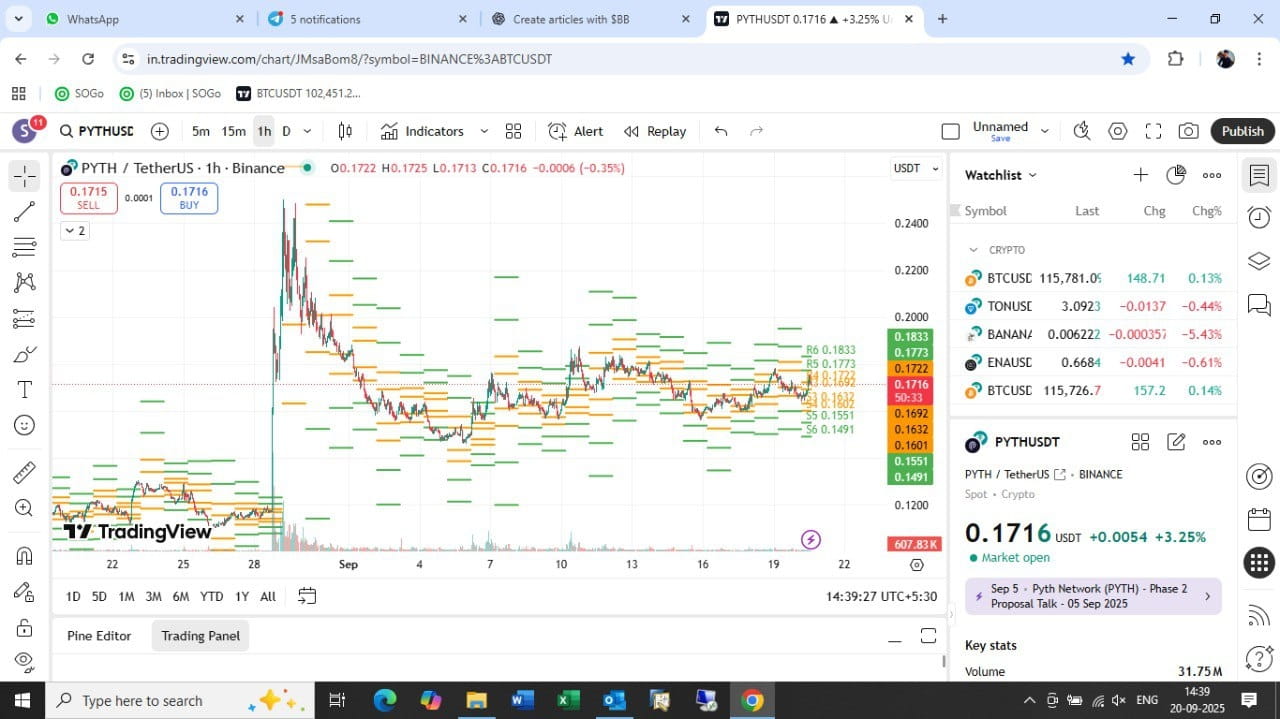This screenshot has height=719, width=1280.
Task: Open the Indicators dialog
Action: tap(422, 131)
